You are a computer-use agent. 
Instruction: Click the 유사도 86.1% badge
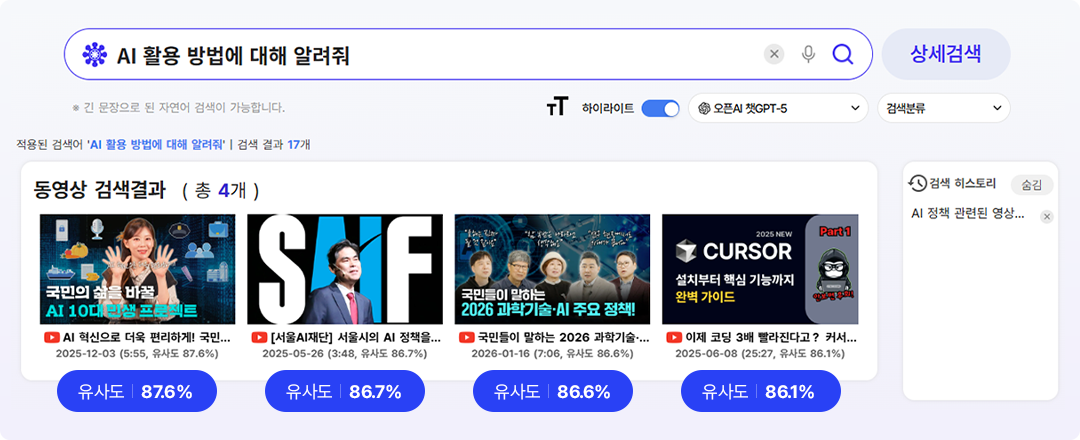click(x=761, y=391)
